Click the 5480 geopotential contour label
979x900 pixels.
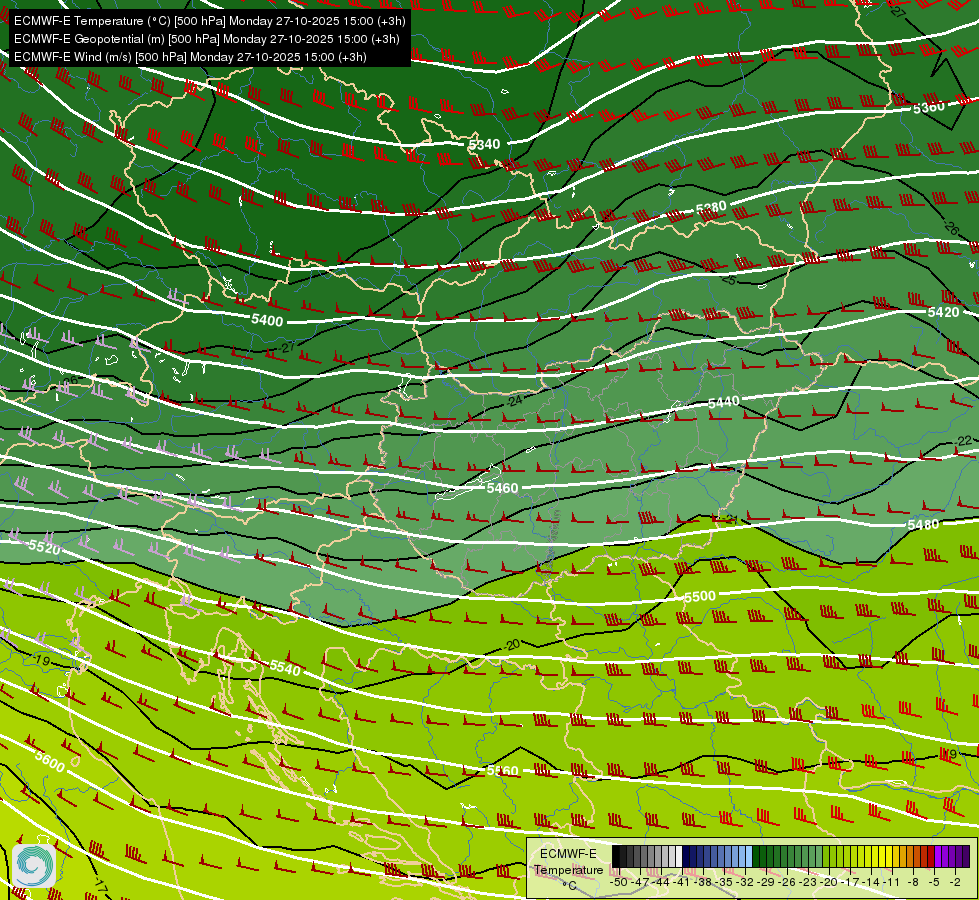923,525
